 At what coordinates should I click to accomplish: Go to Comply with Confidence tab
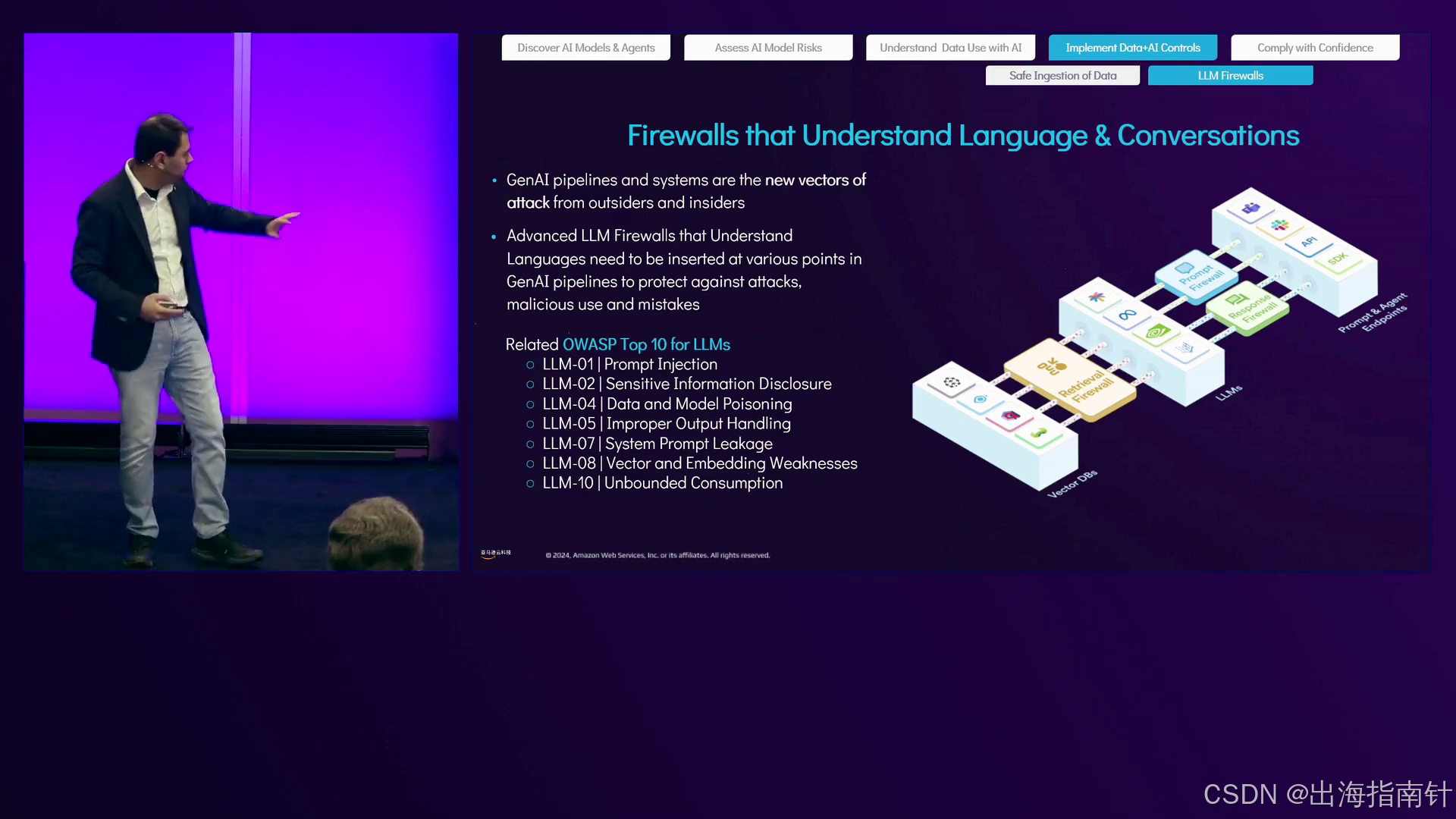coord(1315,48)
